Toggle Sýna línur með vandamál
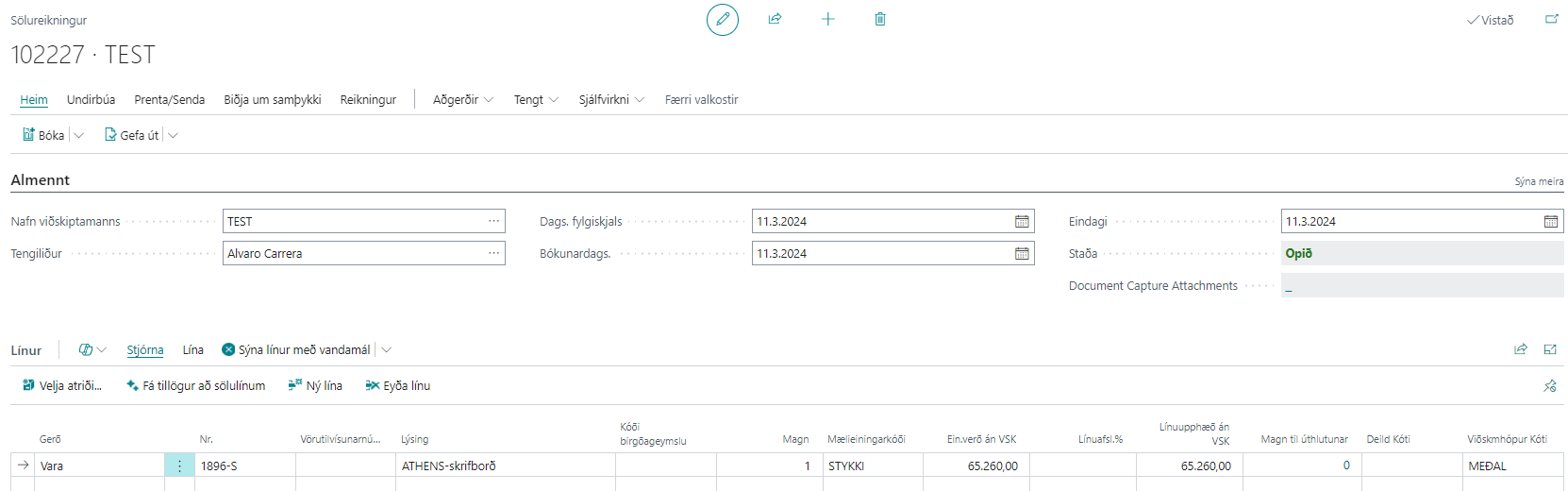 (296, 350)
